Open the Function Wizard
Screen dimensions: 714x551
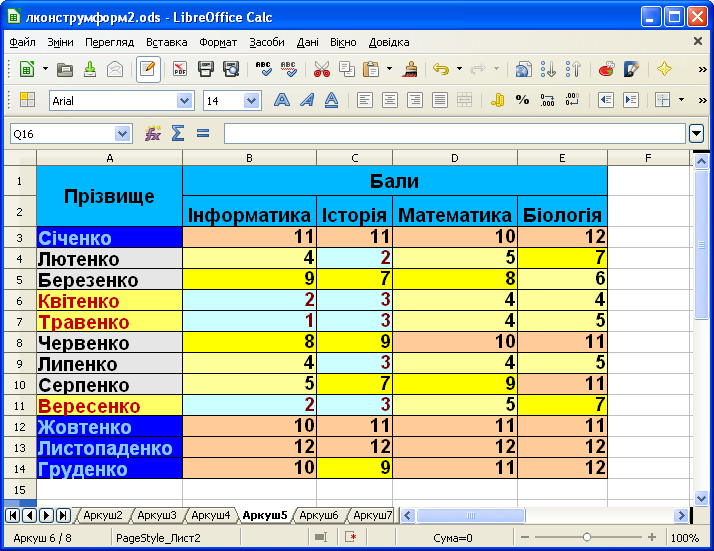click(153, 133)
